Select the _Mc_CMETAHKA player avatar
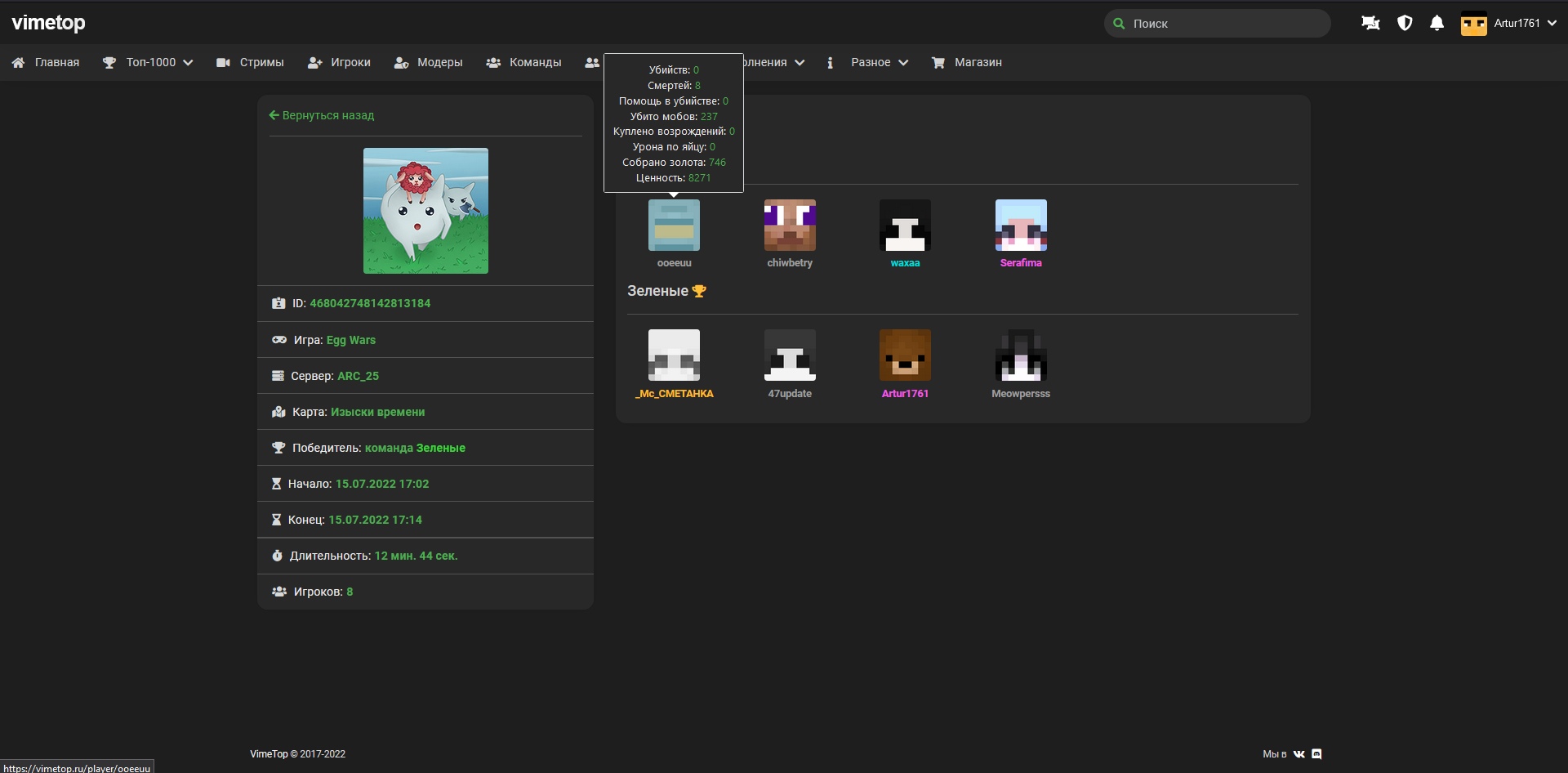The image size is (1568, 773). 674,355
